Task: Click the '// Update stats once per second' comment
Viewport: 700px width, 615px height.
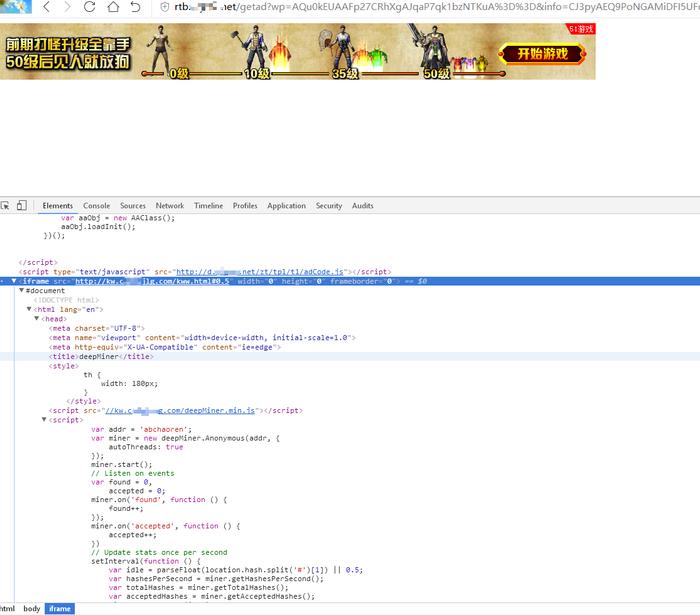Action: click(x=159, y=553)
